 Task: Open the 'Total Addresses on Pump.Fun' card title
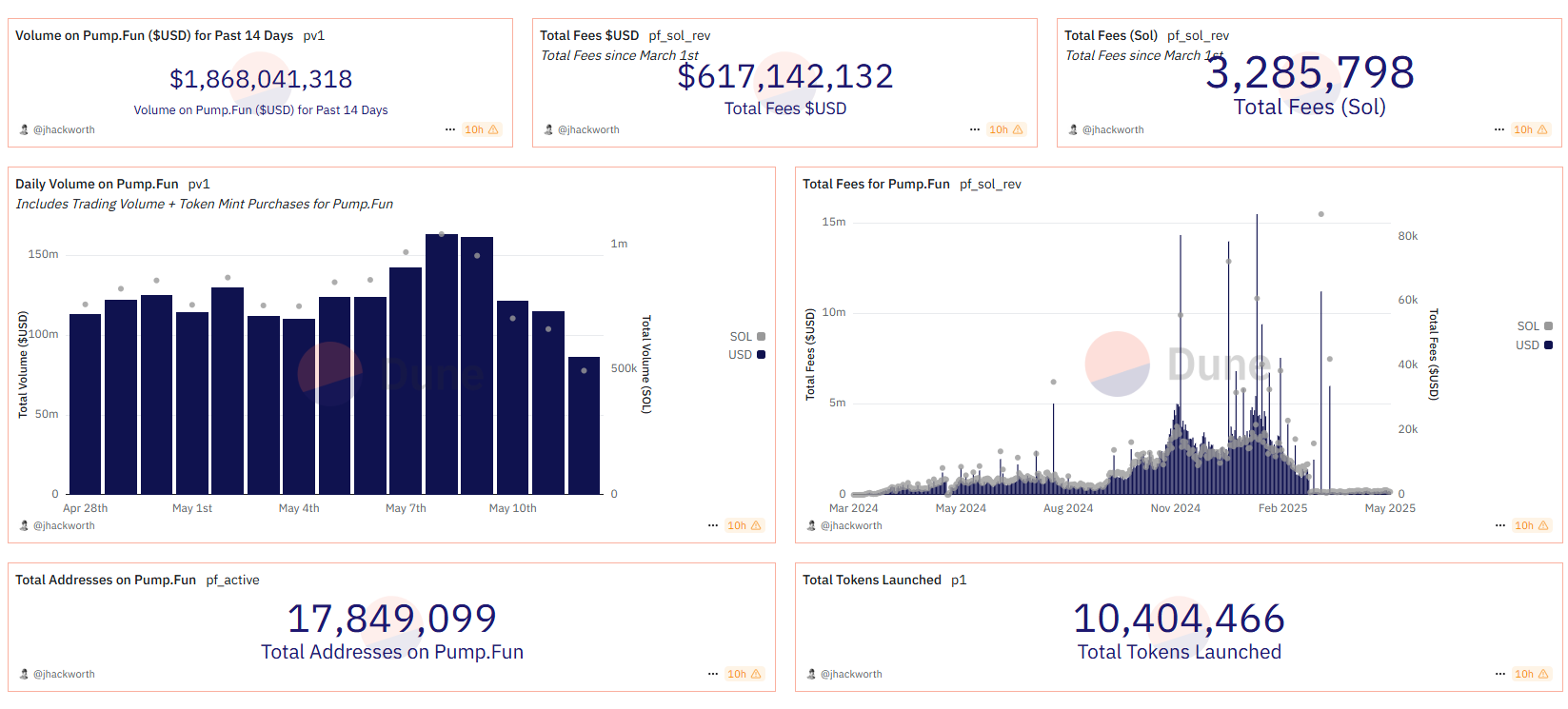pyautogui.click(x=106, y=580)
